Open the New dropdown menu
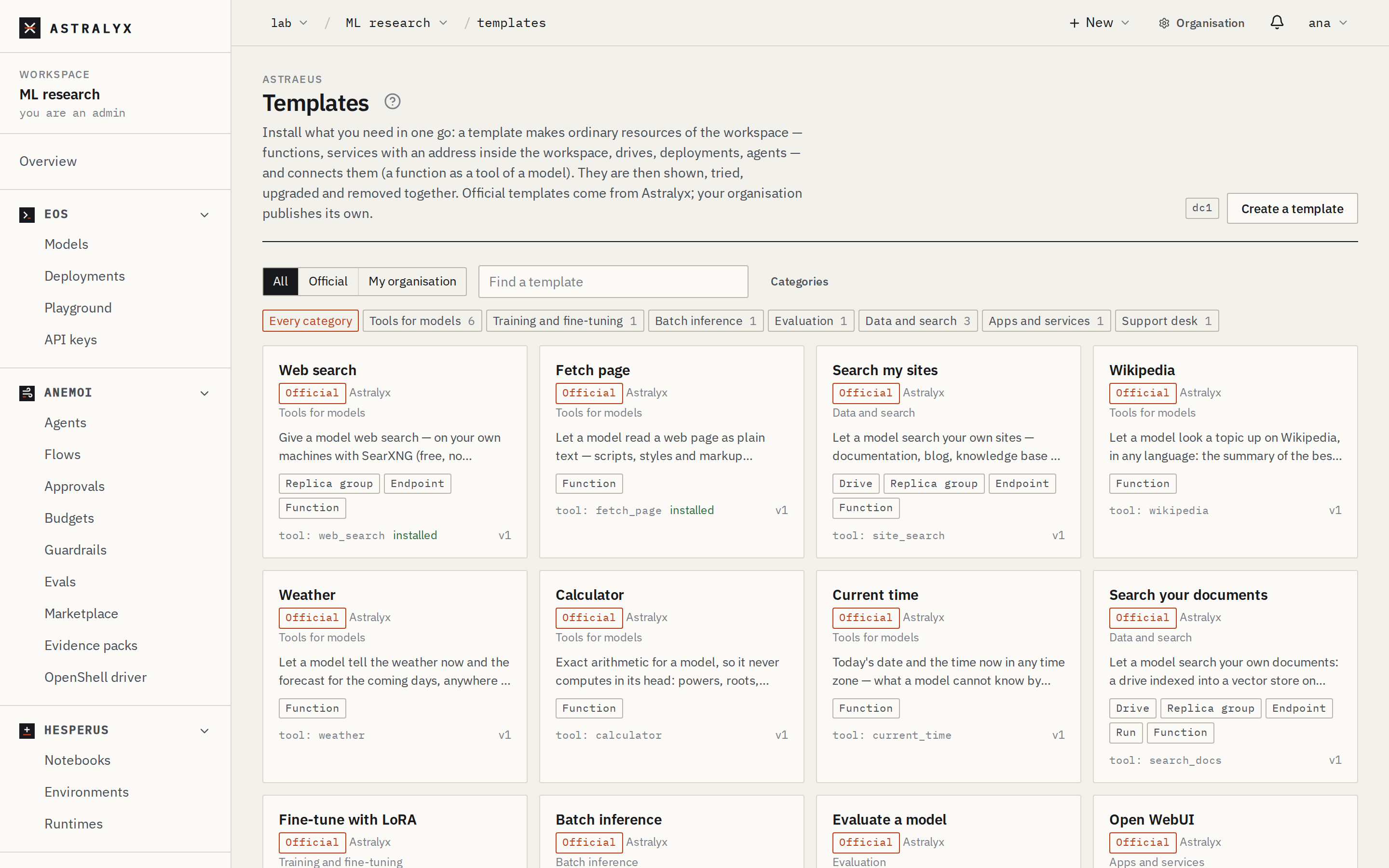The width and height of the screenshot is (1389, 868). [1099, 23]
